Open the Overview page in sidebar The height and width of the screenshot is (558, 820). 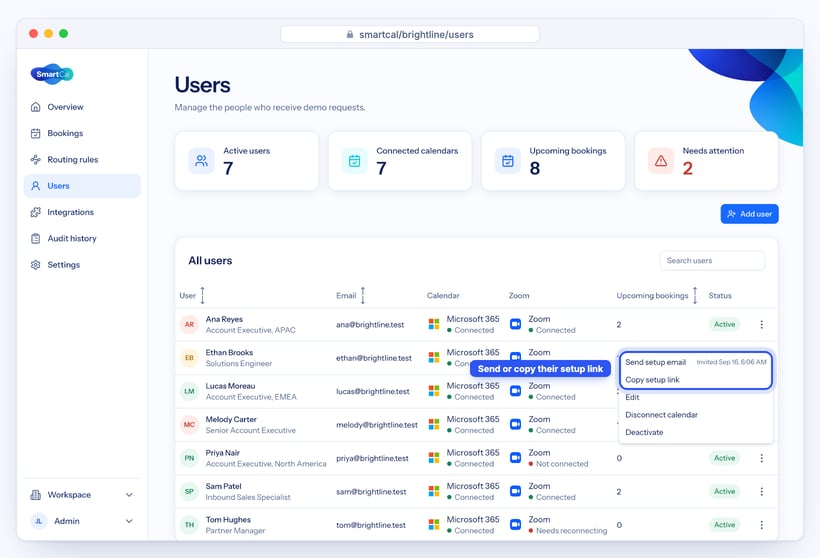coord(82,107)
